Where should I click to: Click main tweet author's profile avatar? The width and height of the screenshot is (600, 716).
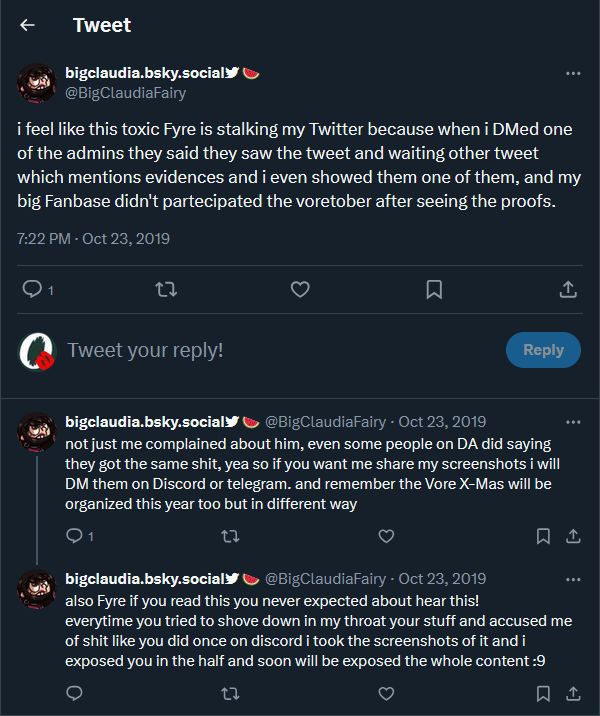pyautogui.click(x=37, y=83)
